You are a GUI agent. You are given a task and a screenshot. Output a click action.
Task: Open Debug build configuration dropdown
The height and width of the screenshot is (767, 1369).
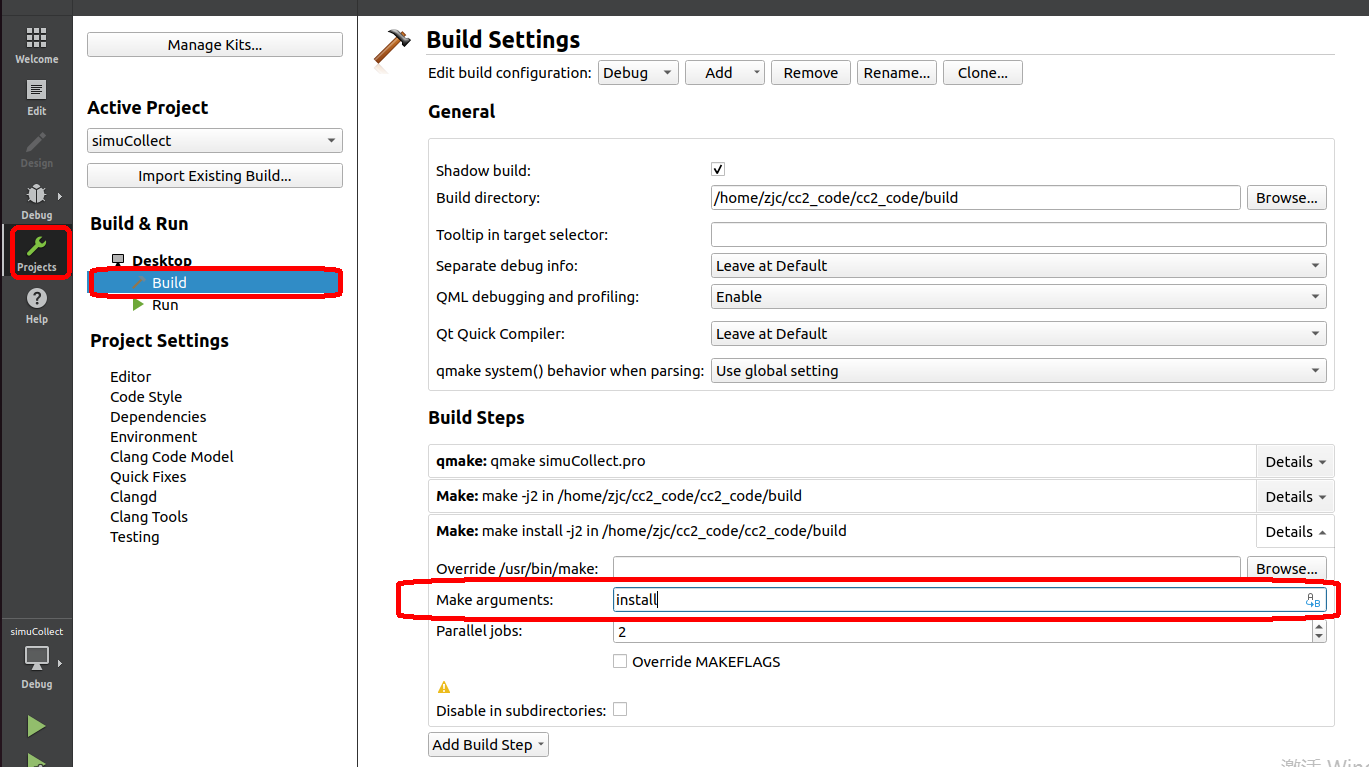click(x=638, y=73)
